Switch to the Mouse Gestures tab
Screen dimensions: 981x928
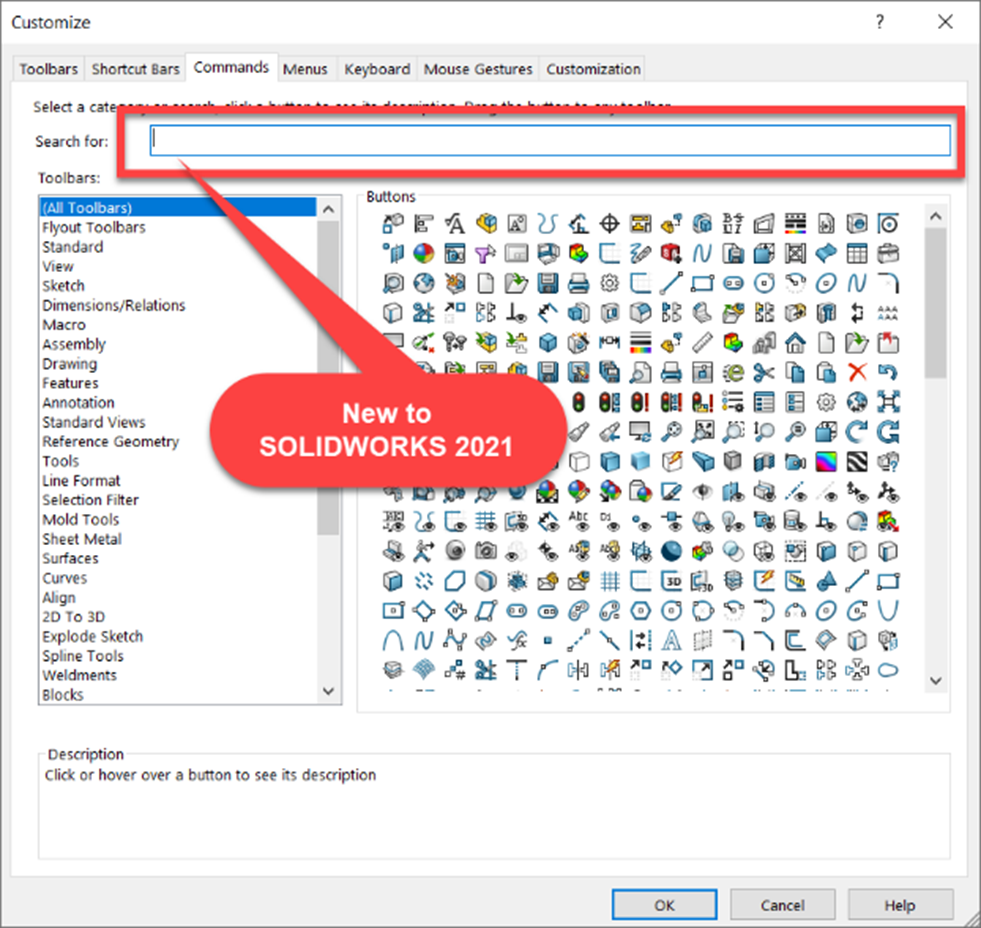click(478, 69)
